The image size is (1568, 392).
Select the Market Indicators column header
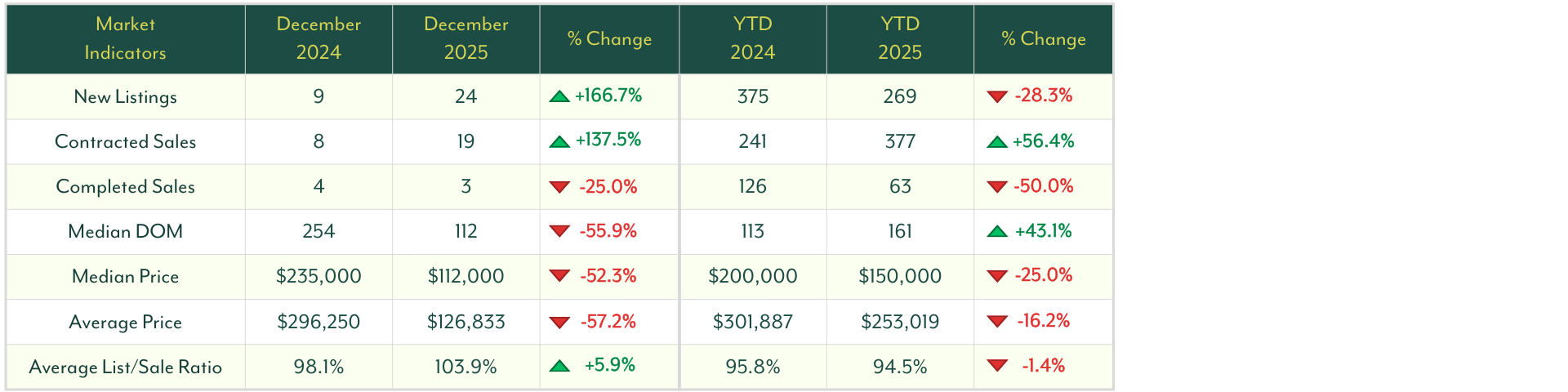coord(125,38)
